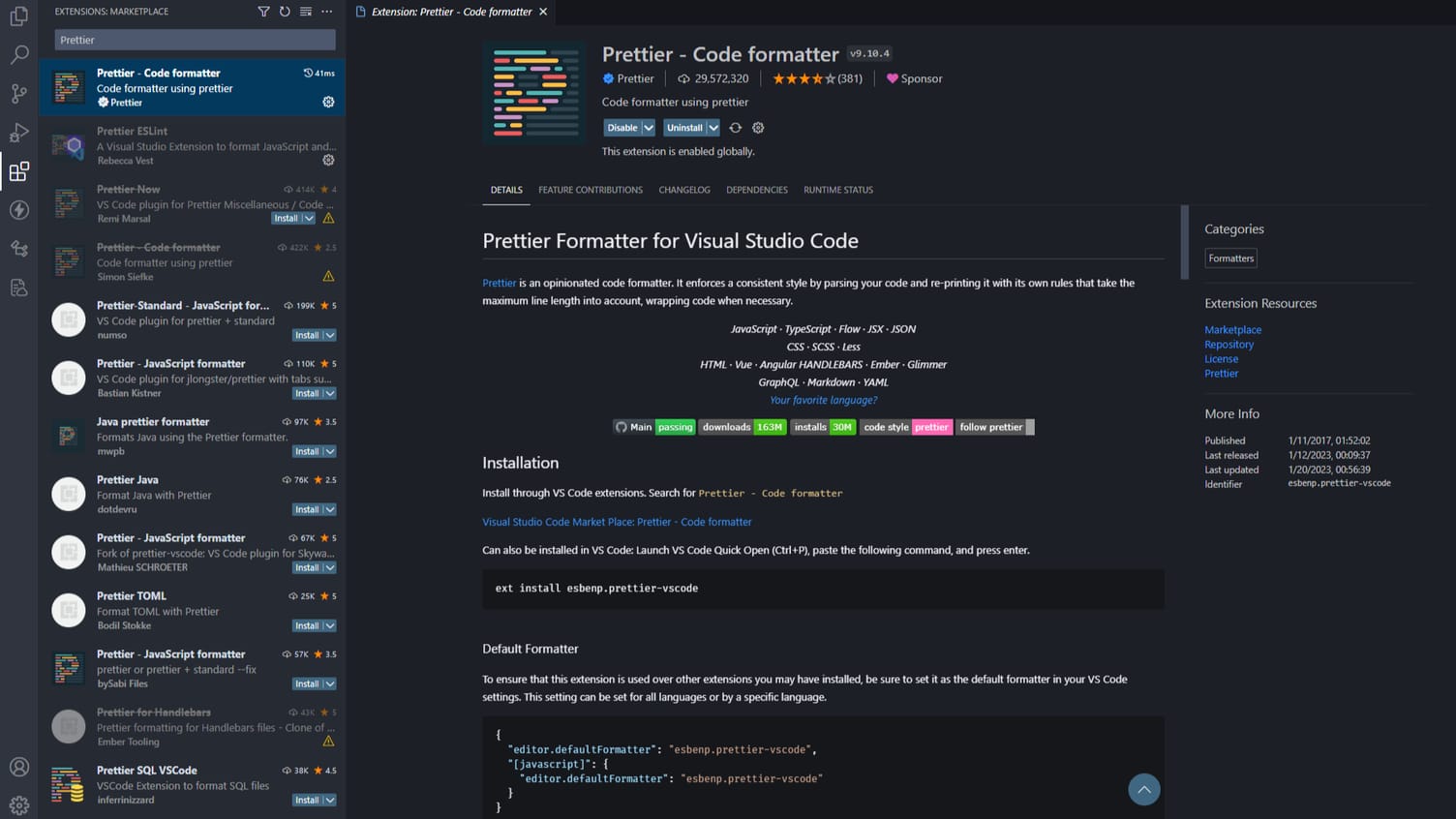
Task: Open the Repository link under Extension Resources
Action: point(1228,345)
